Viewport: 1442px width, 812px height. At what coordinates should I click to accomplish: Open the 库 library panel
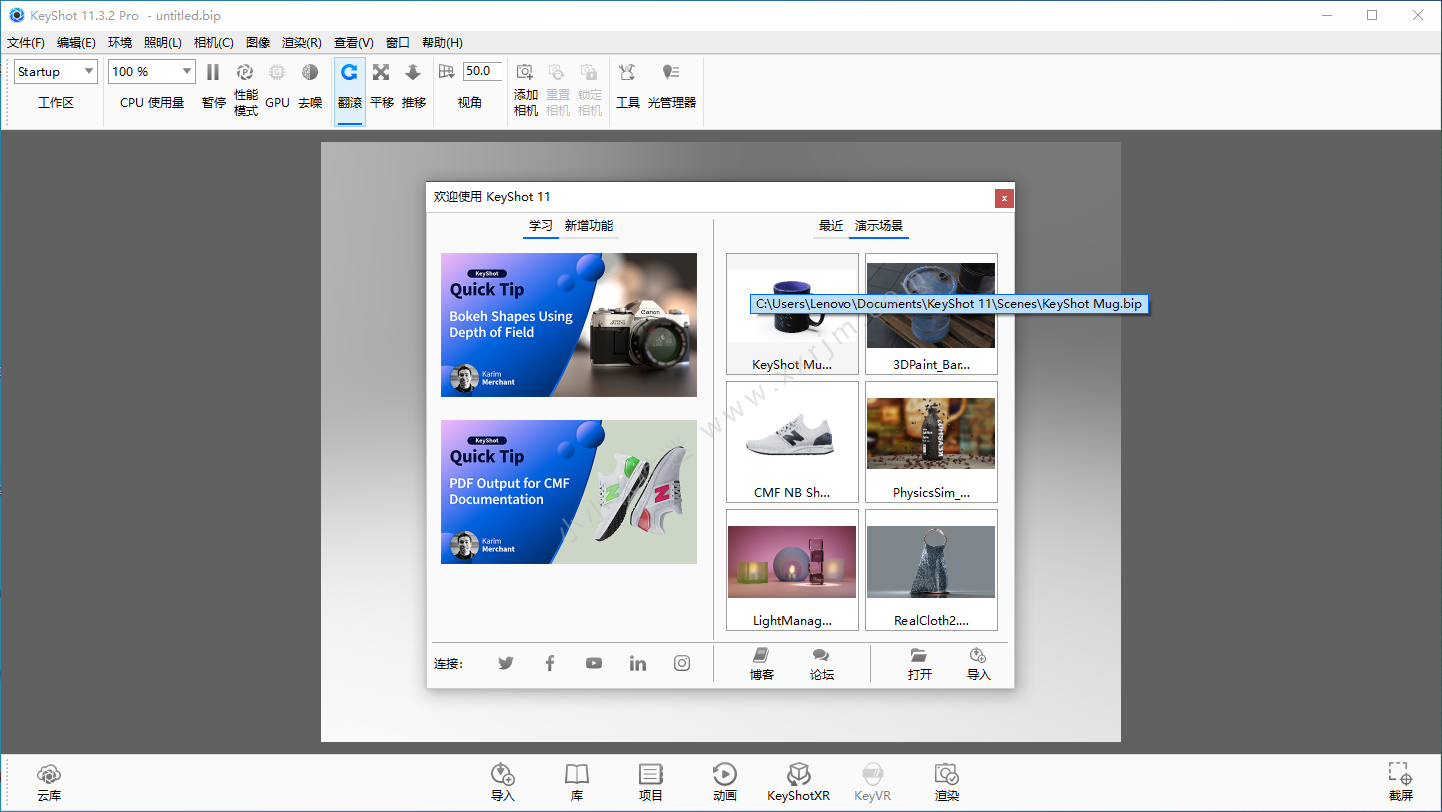pos(577,783)
